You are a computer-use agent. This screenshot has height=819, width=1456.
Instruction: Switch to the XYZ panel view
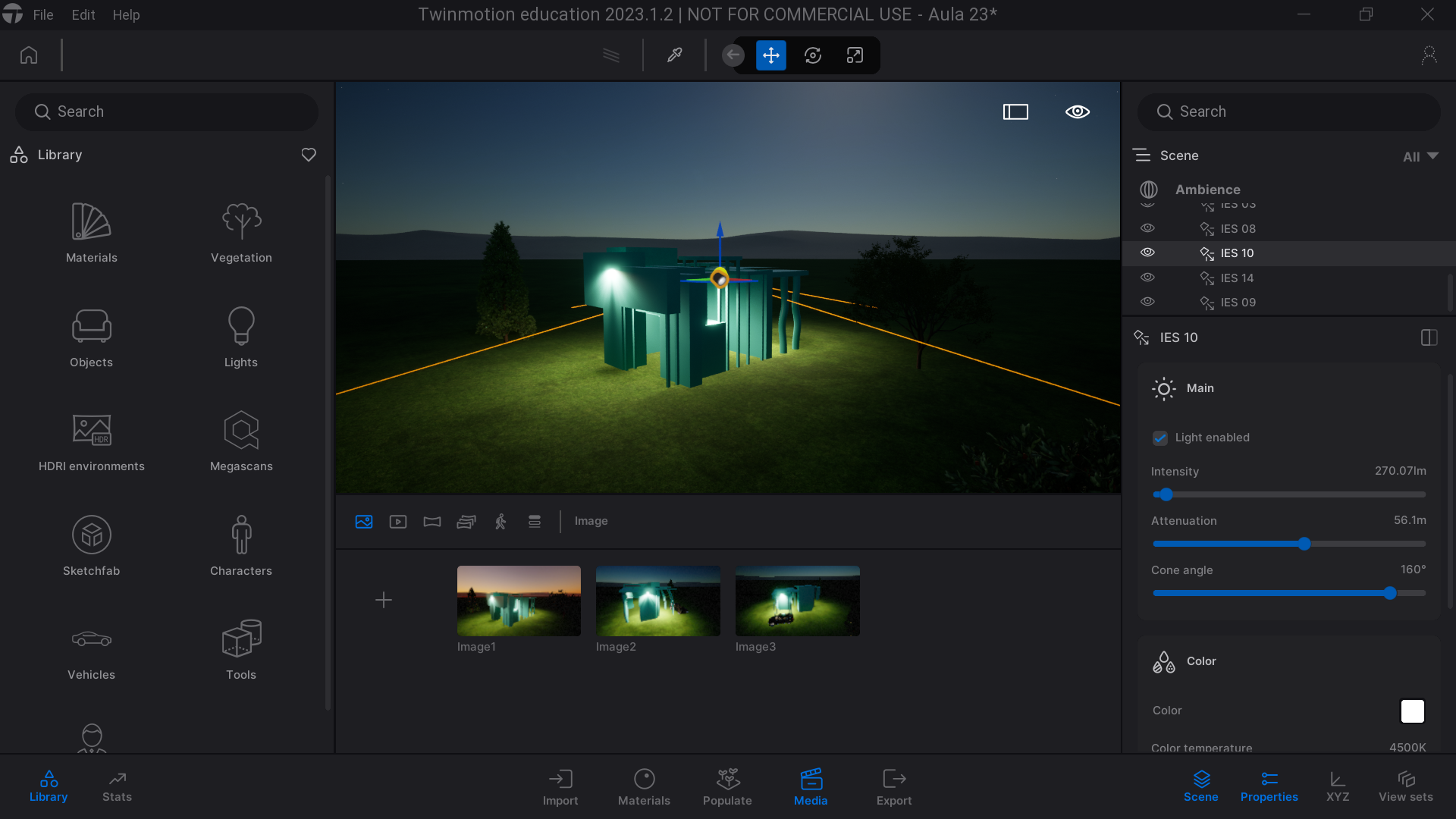click(x=1338, y=787)
